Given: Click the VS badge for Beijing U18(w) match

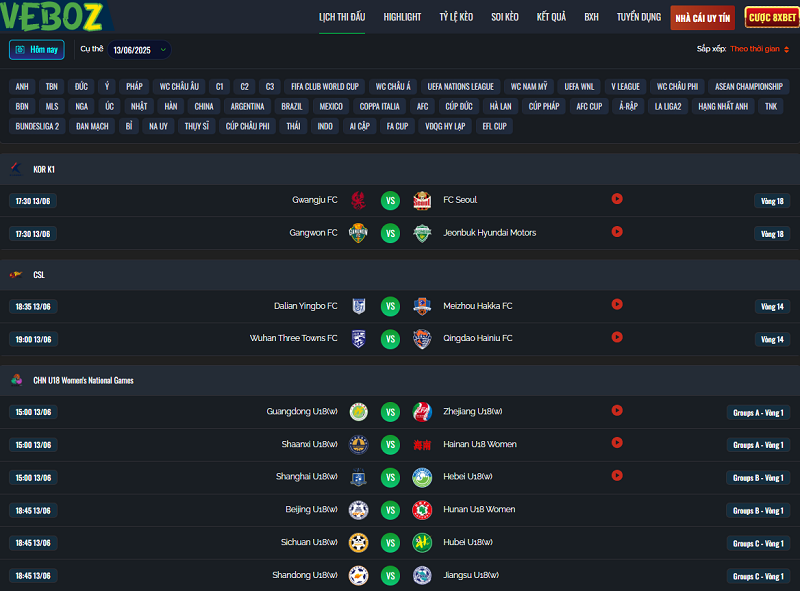Looking at the screenshot, I should pos(390,510).
